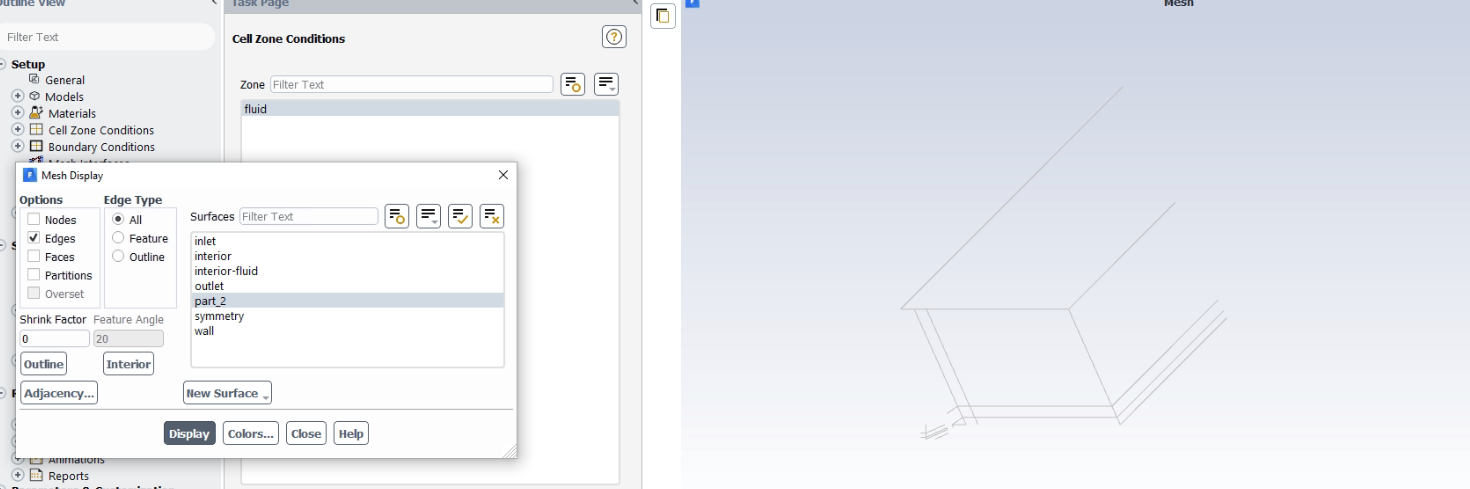This screenshot has height=489, width=1470.
Task: Click the General icon in outline tree
Action: click(x=34, y=80)
